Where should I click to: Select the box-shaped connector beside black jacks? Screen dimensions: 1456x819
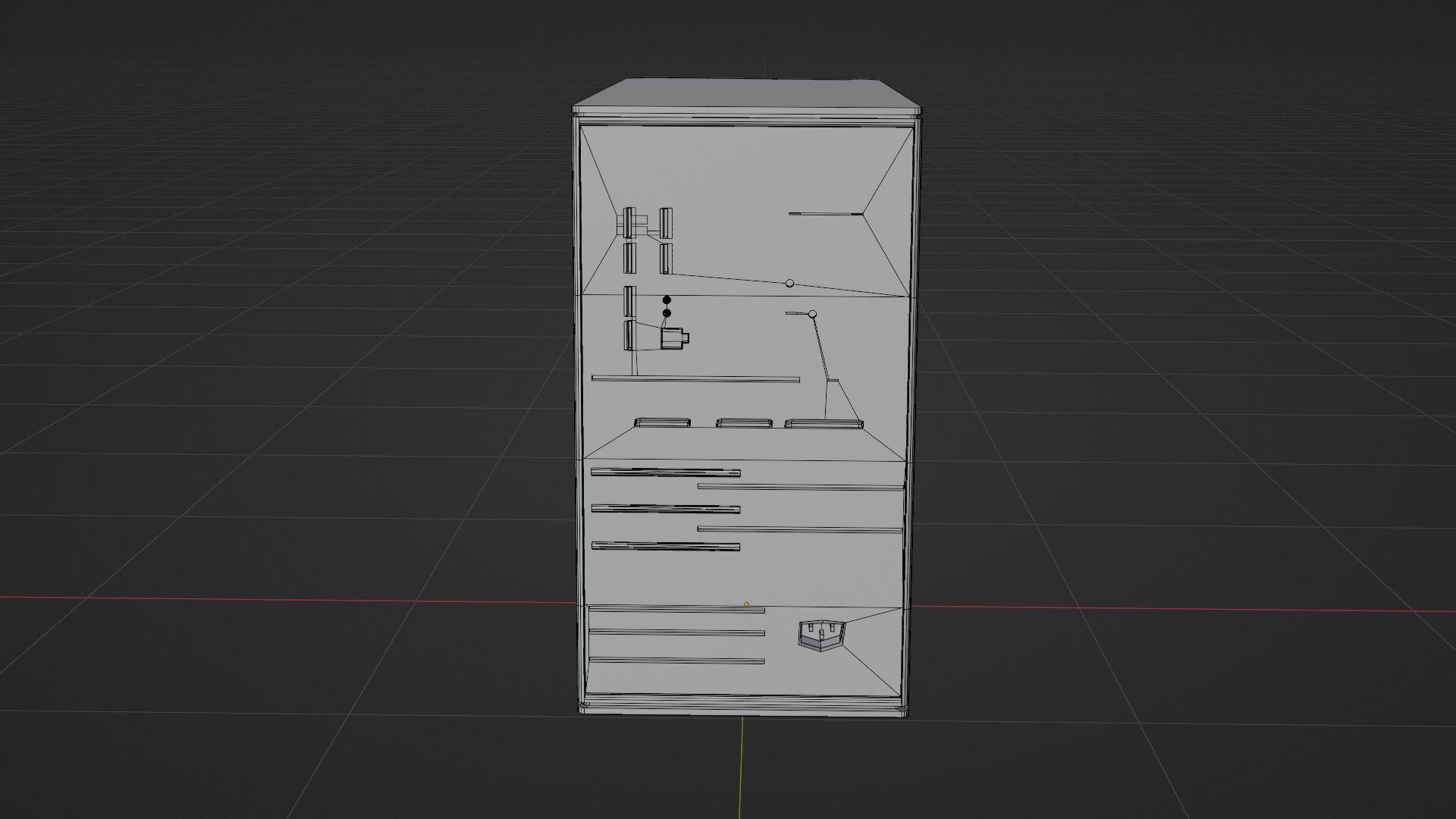point(673,338)
